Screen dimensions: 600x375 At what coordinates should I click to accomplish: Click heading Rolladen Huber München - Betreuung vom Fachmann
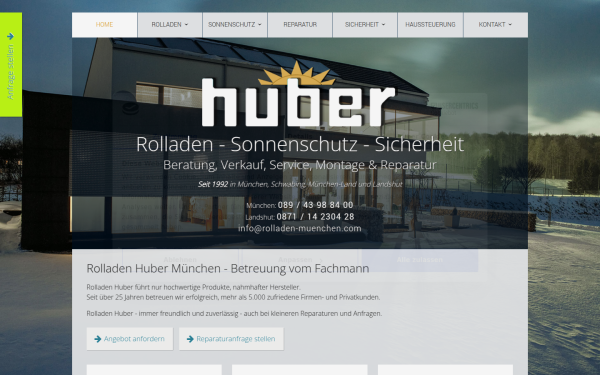click(x=228, y=269)
